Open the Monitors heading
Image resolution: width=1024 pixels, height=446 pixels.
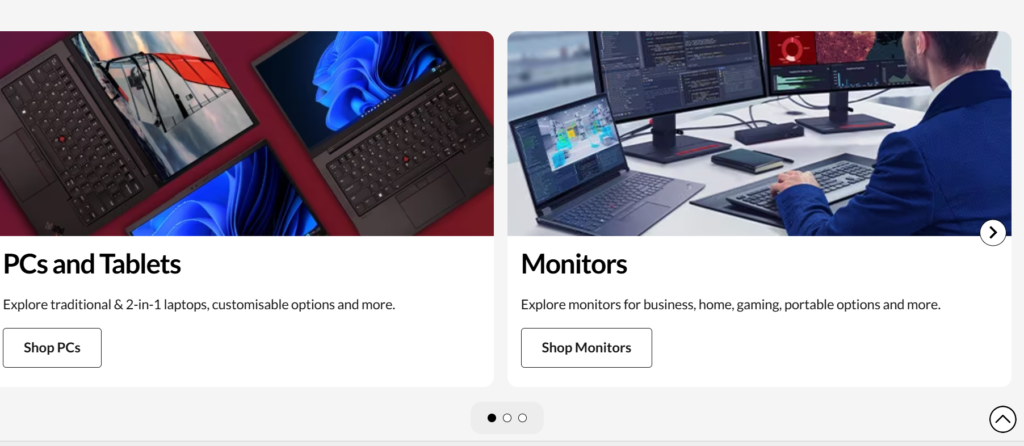(x=574, y=264)
